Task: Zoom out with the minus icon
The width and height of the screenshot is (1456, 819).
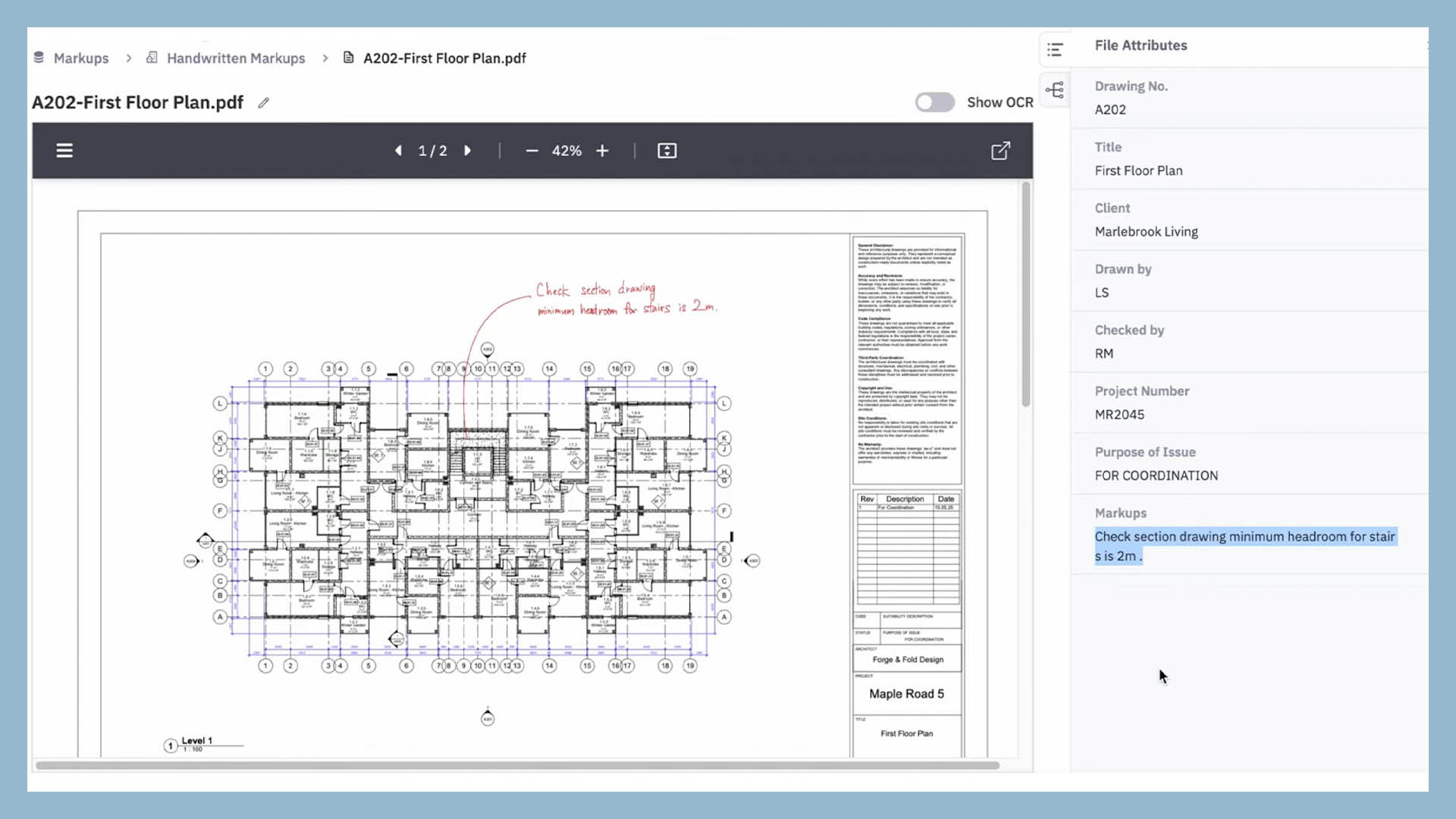Action: click(x=532, y=151)
